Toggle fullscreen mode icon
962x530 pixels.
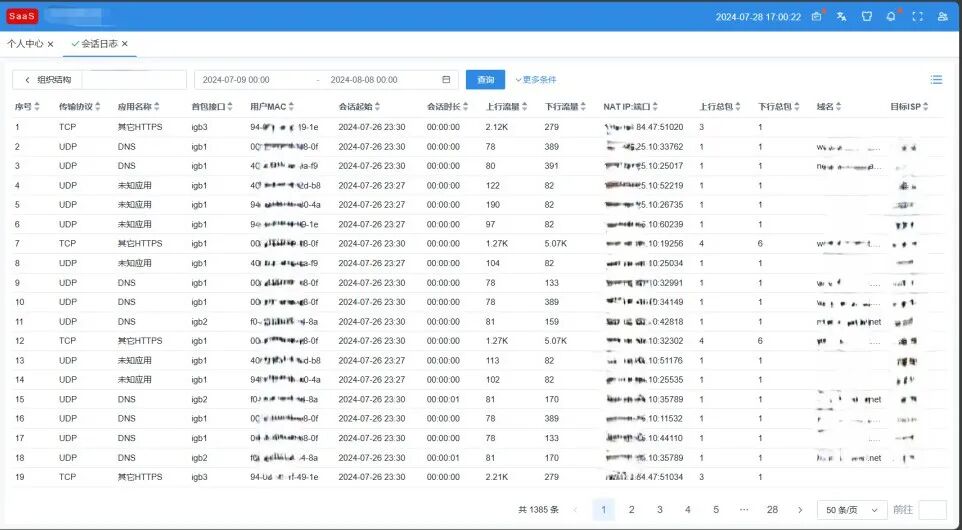917,17
